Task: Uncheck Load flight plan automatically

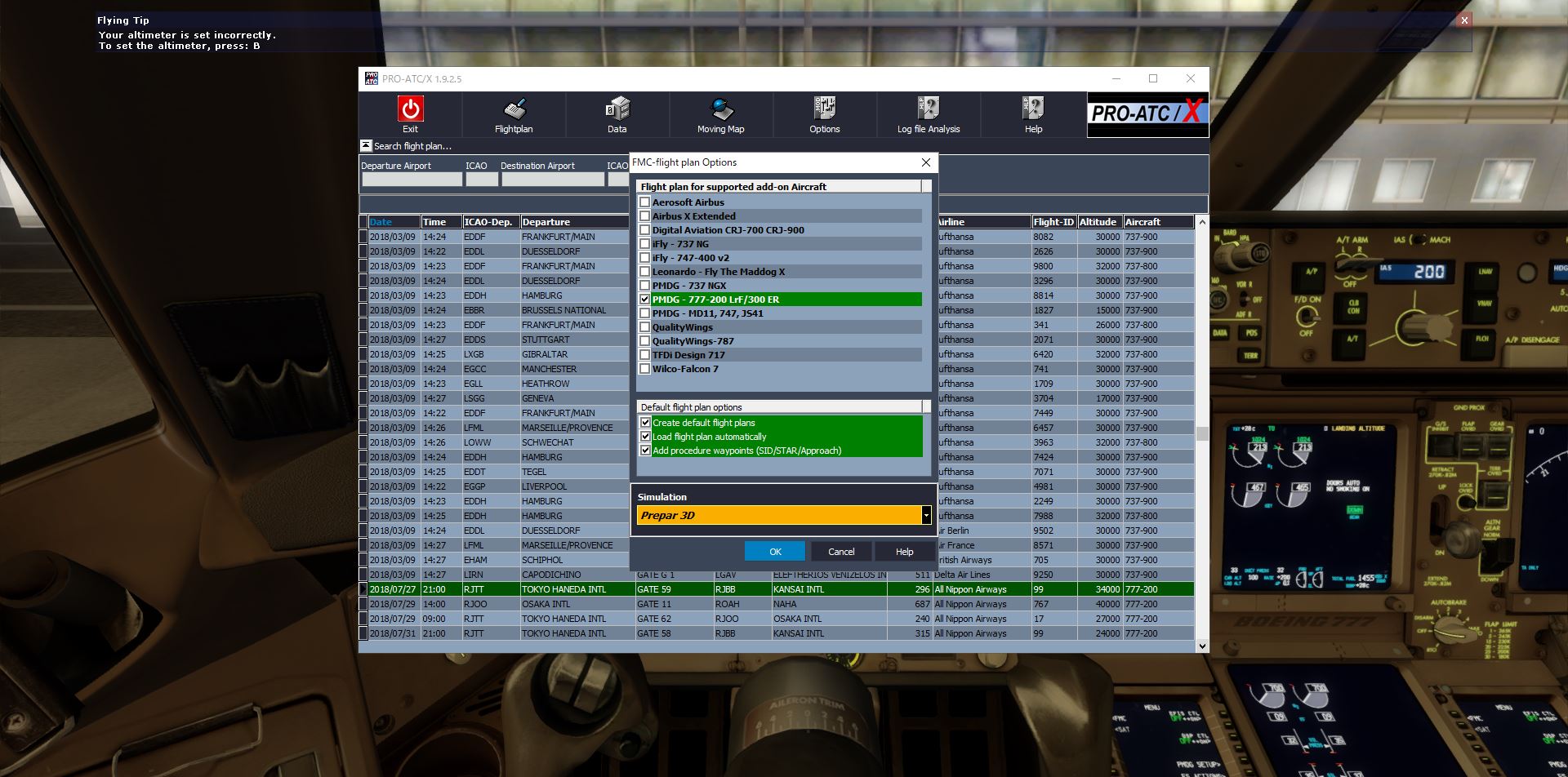Action: pos(645,437)
